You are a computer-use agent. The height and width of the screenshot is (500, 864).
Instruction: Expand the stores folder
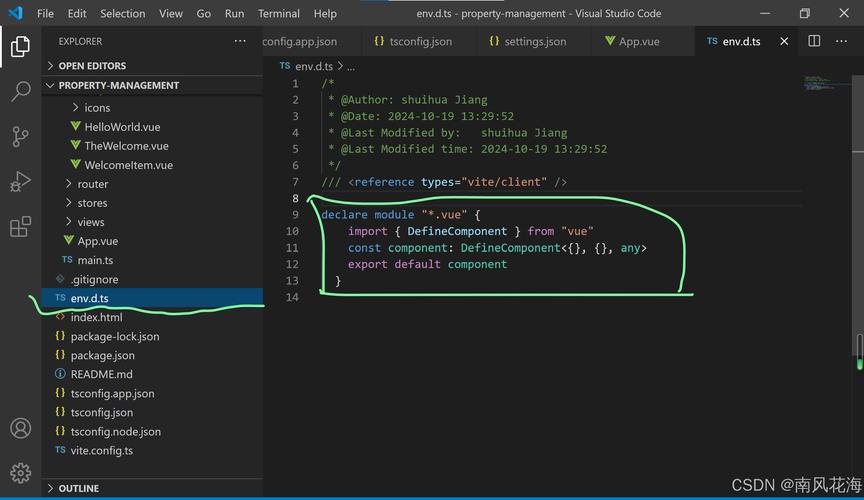[x=92, y=203]
